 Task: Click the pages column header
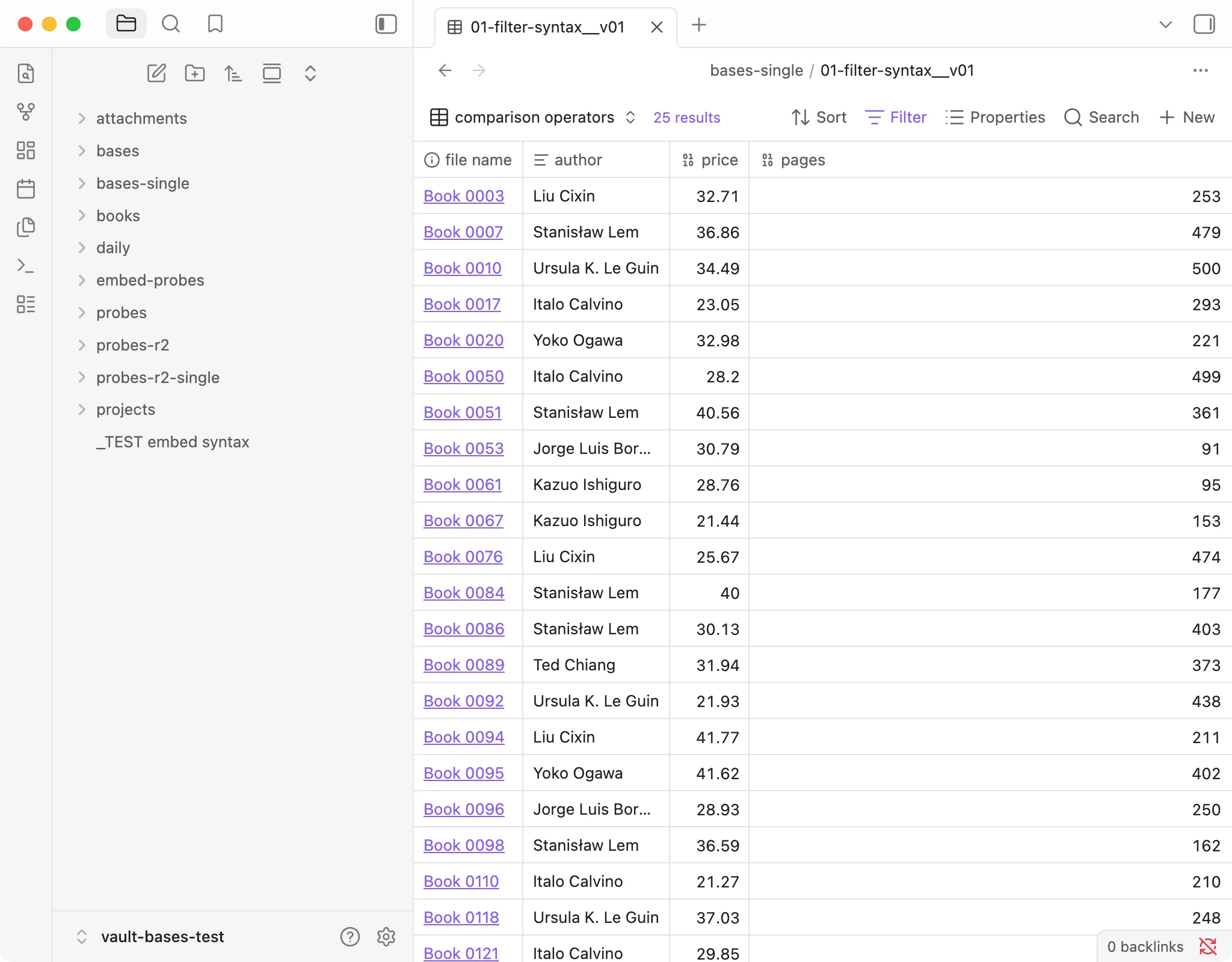click(990, 160)
